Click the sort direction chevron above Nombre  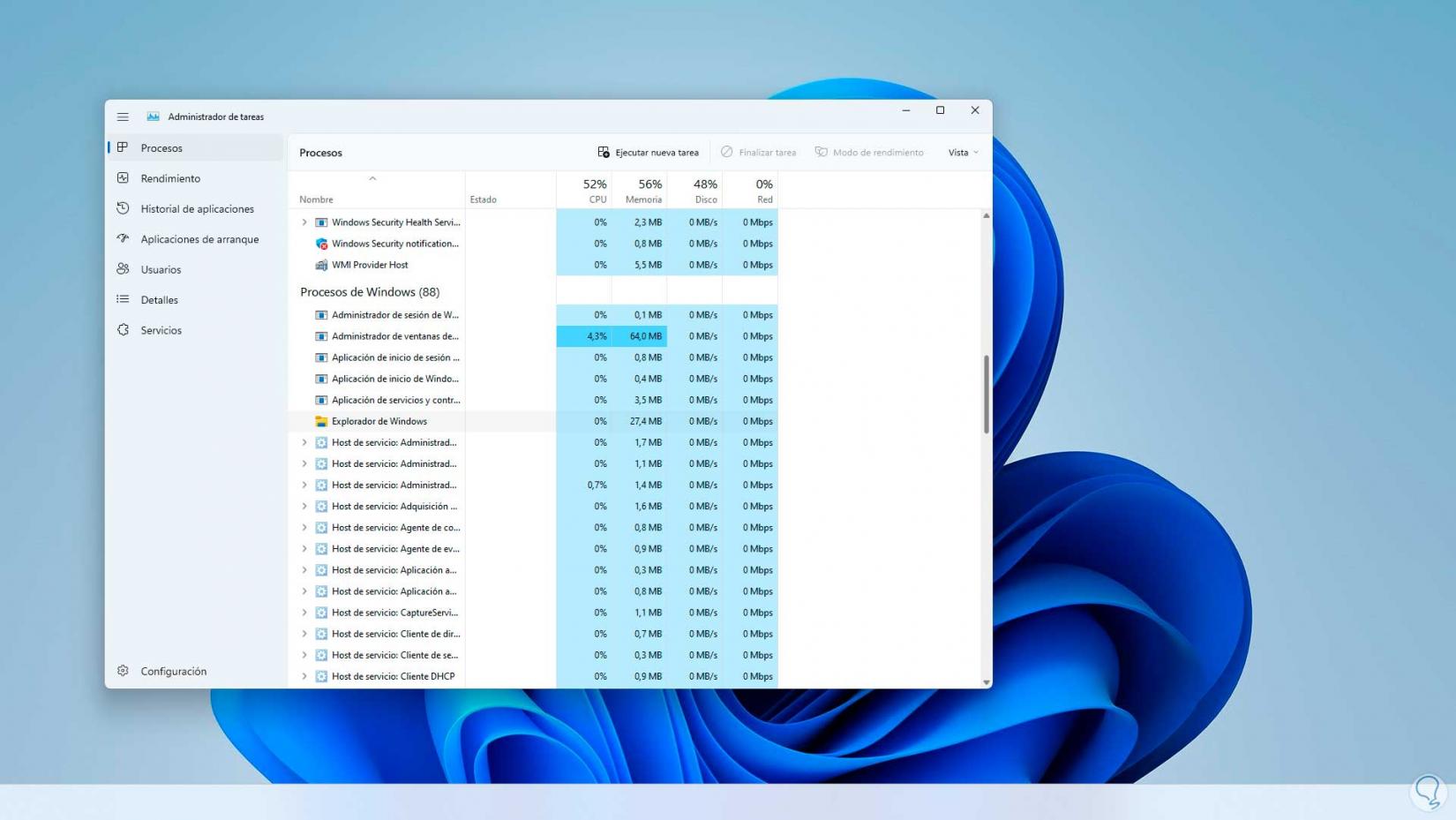tap(372, 178)
